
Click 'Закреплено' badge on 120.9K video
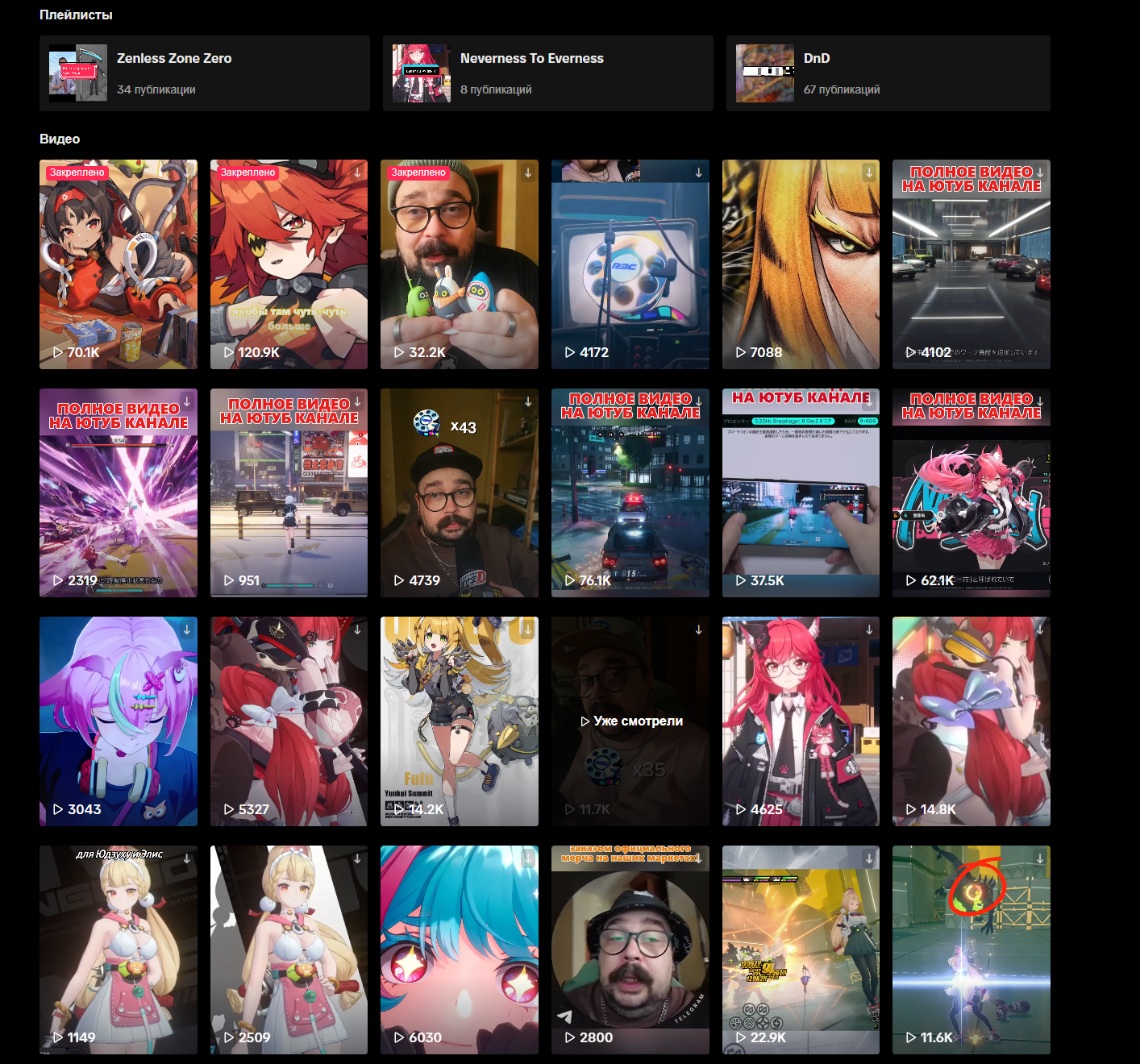(248, 172)
